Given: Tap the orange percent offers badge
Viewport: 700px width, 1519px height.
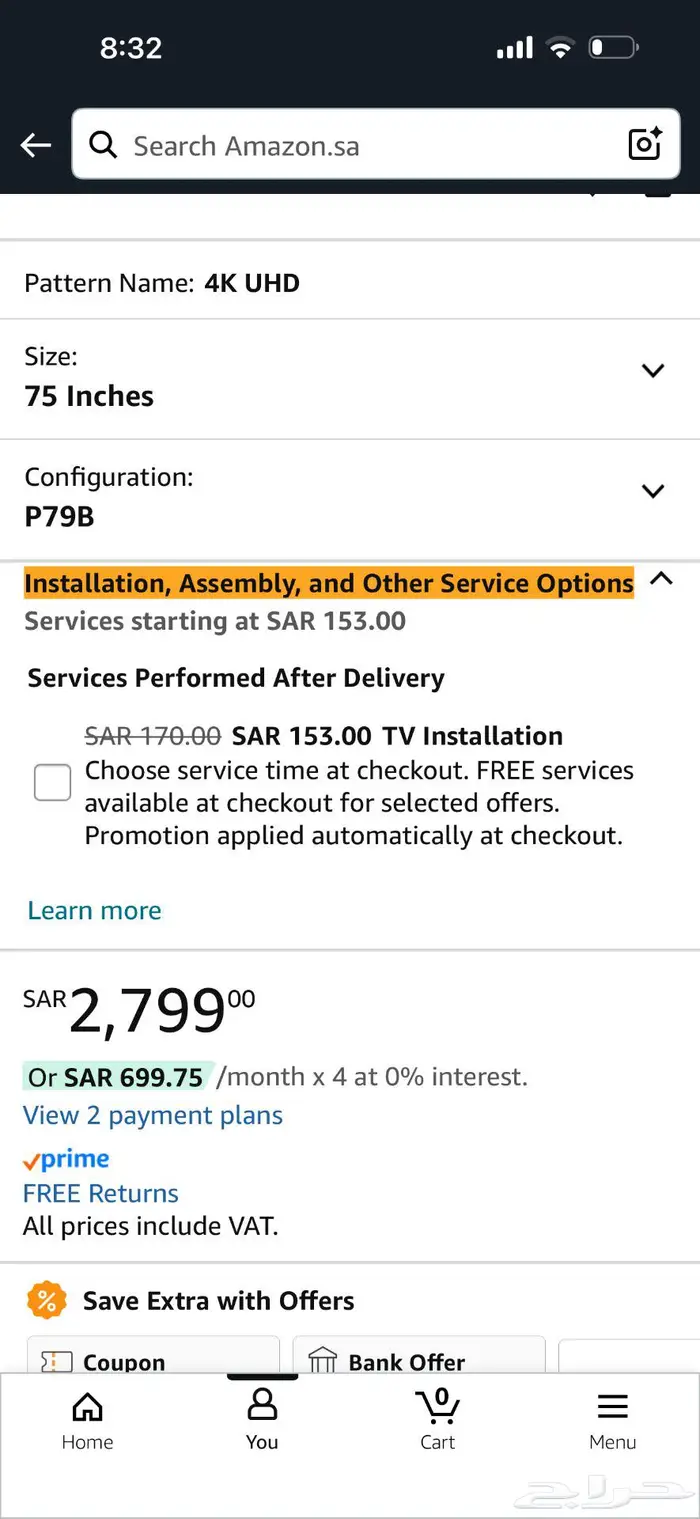Looking at the screenshot, I should (46, 1301).
